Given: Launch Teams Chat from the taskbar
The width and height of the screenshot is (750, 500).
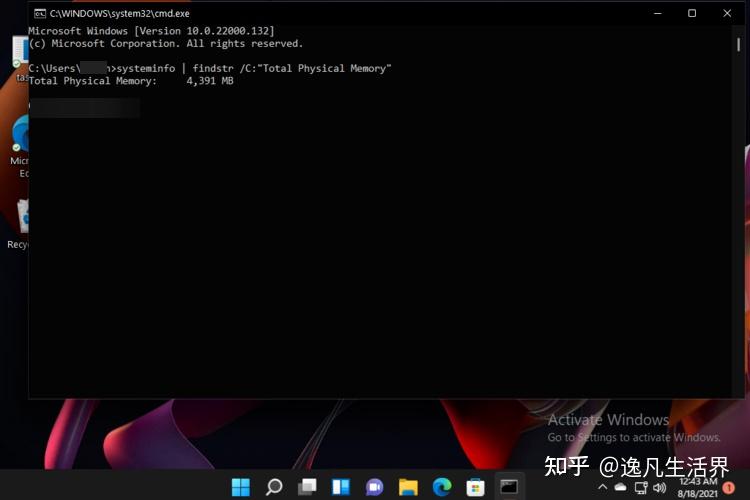Looking at the screenshot, I should point(375,487).
